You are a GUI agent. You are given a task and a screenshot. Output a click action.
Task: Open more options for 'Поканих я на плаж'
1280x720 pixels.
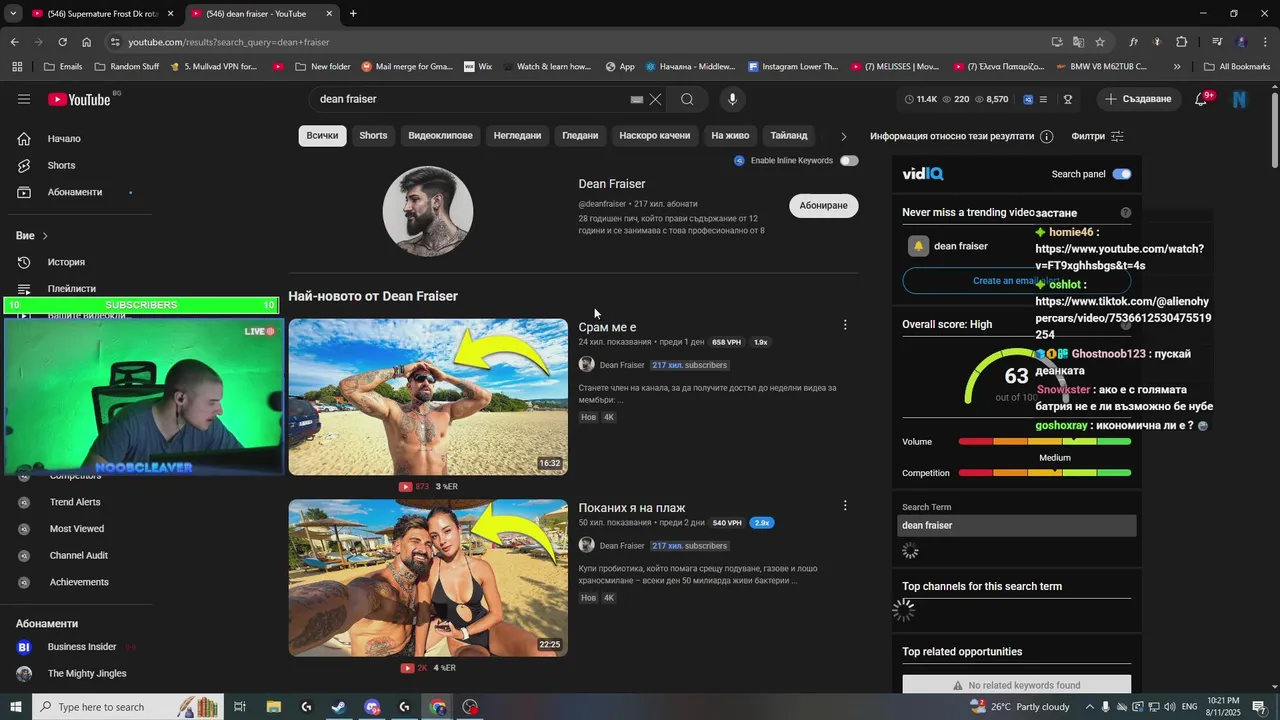pyautogui.click(x=845, y=506)
